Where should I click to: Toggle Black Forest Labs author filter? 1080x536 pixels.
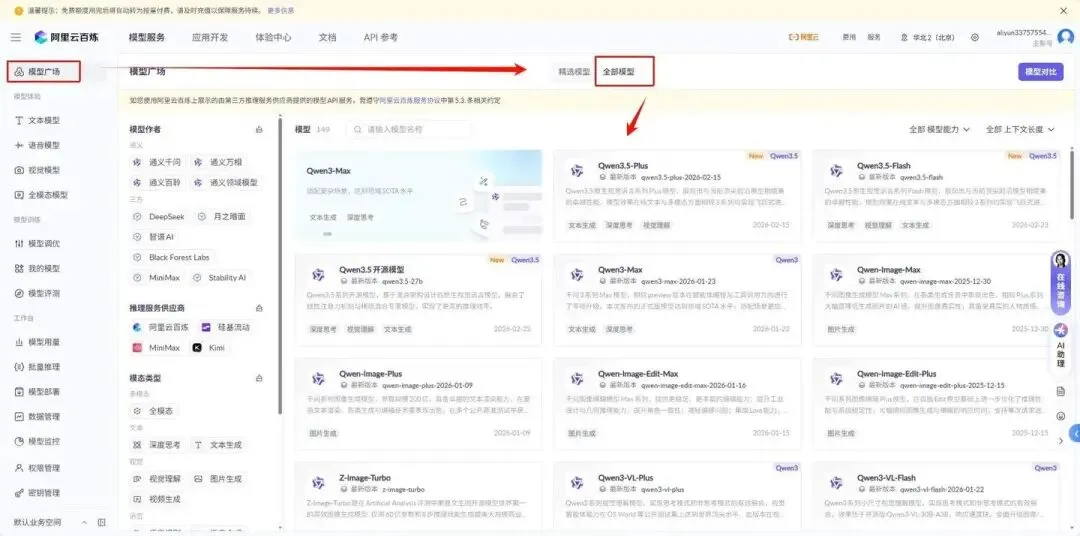pyautogui.click(x=172, y=257)
